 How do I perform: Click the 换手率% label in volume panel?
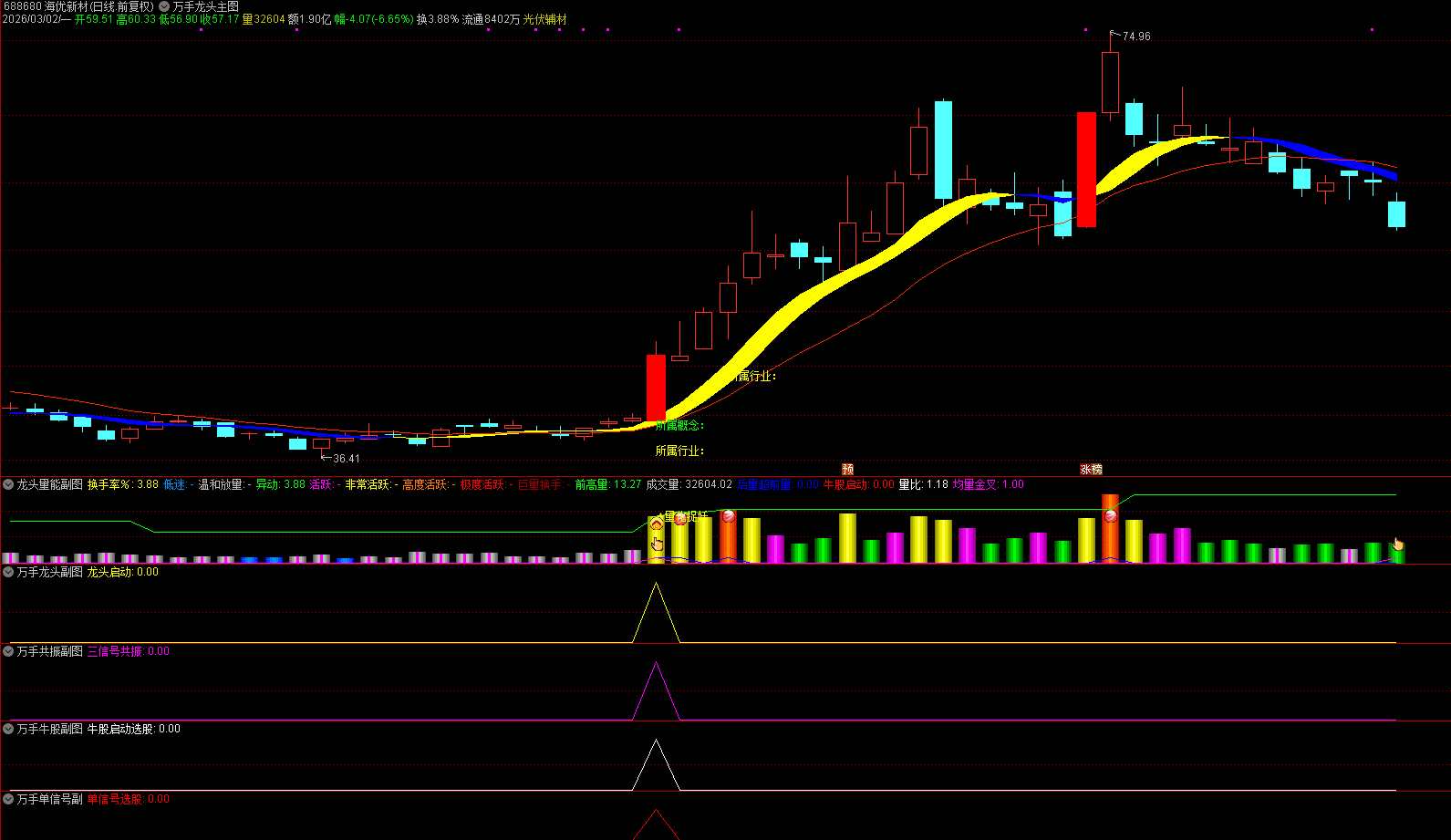pyautogui.click(x=109, y=484)
